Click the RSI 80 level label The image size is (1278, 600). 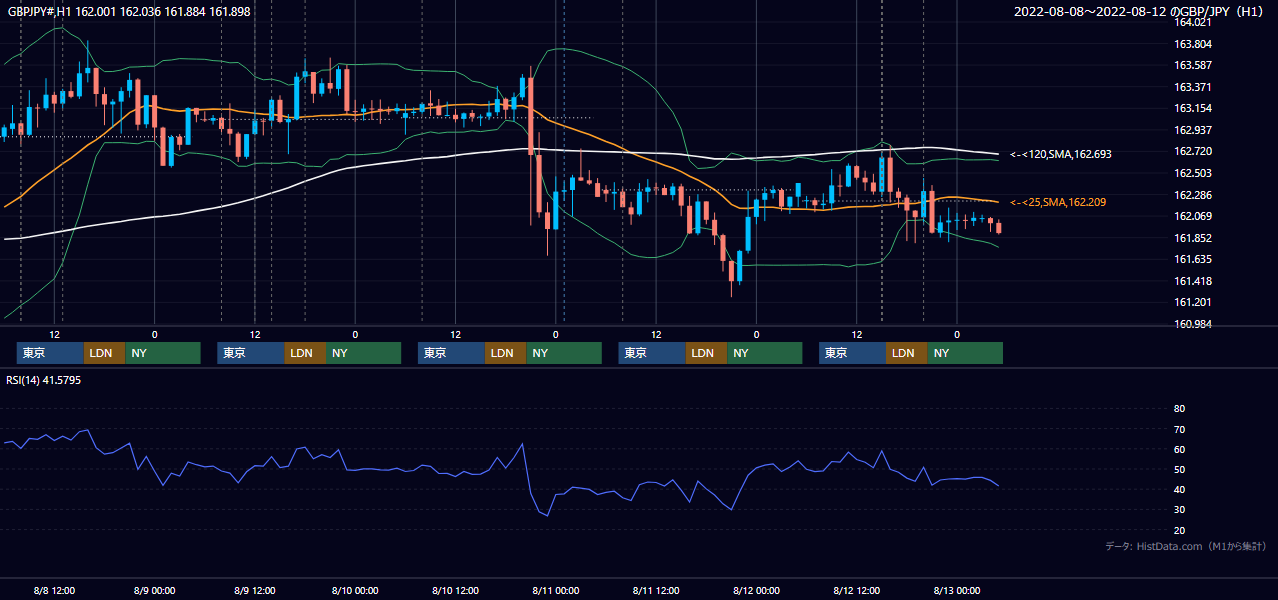click(1179, 409)
